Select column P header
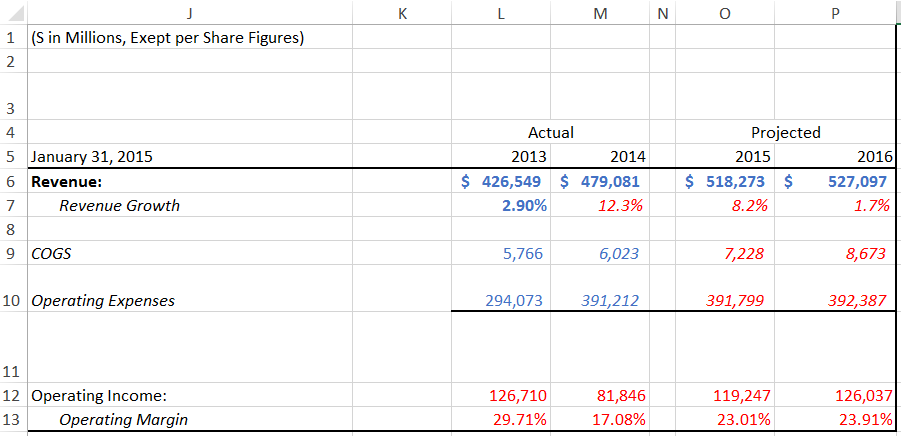Viewport: 901px width, 436px height. (x=835, y=14)
